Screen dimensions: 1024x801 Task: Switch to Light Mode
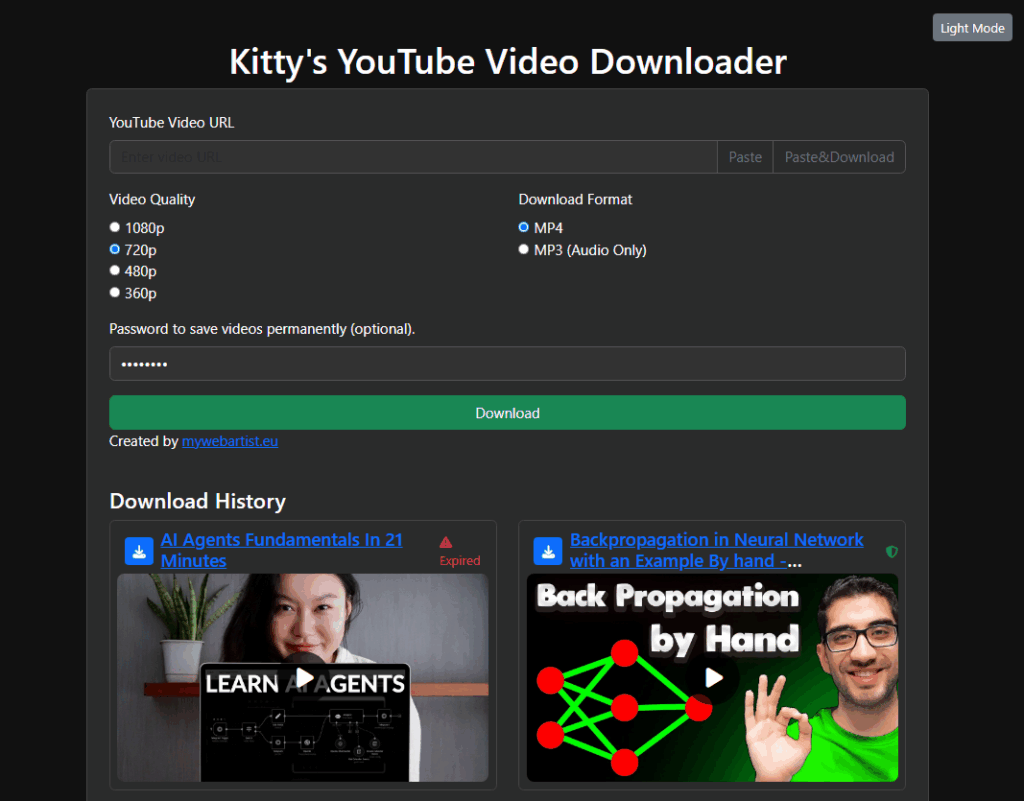coord(972,28)
